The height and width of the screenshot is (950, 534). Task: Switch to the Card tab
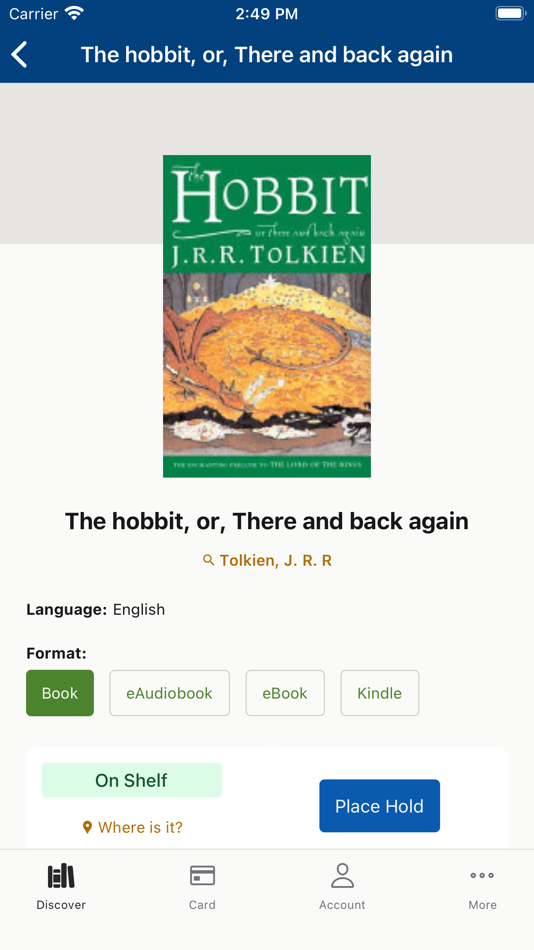point(202,888)
